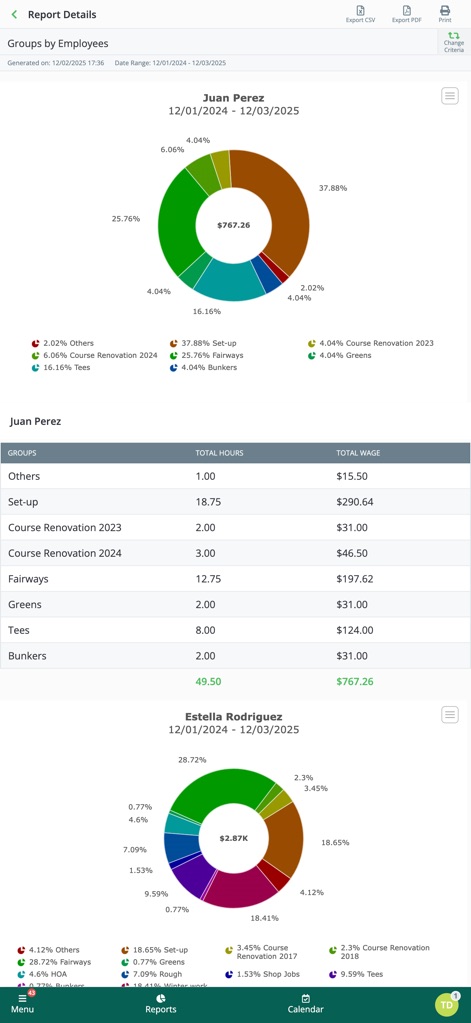Click the 49.50 total hours value
This screenshot has height=1023, width=471.
pos(208,682)
